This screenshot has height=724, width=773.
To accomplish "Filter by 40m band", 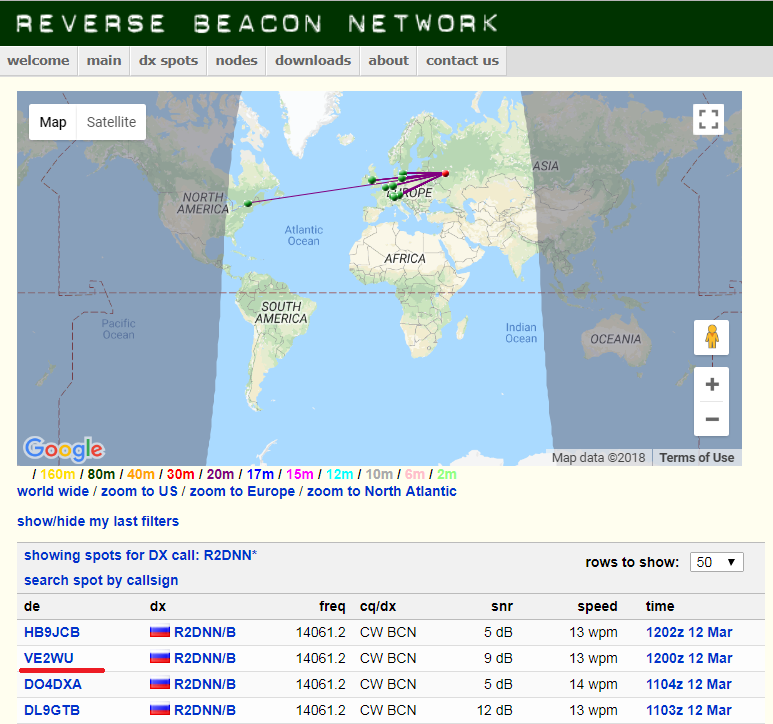I will (141, 474).
